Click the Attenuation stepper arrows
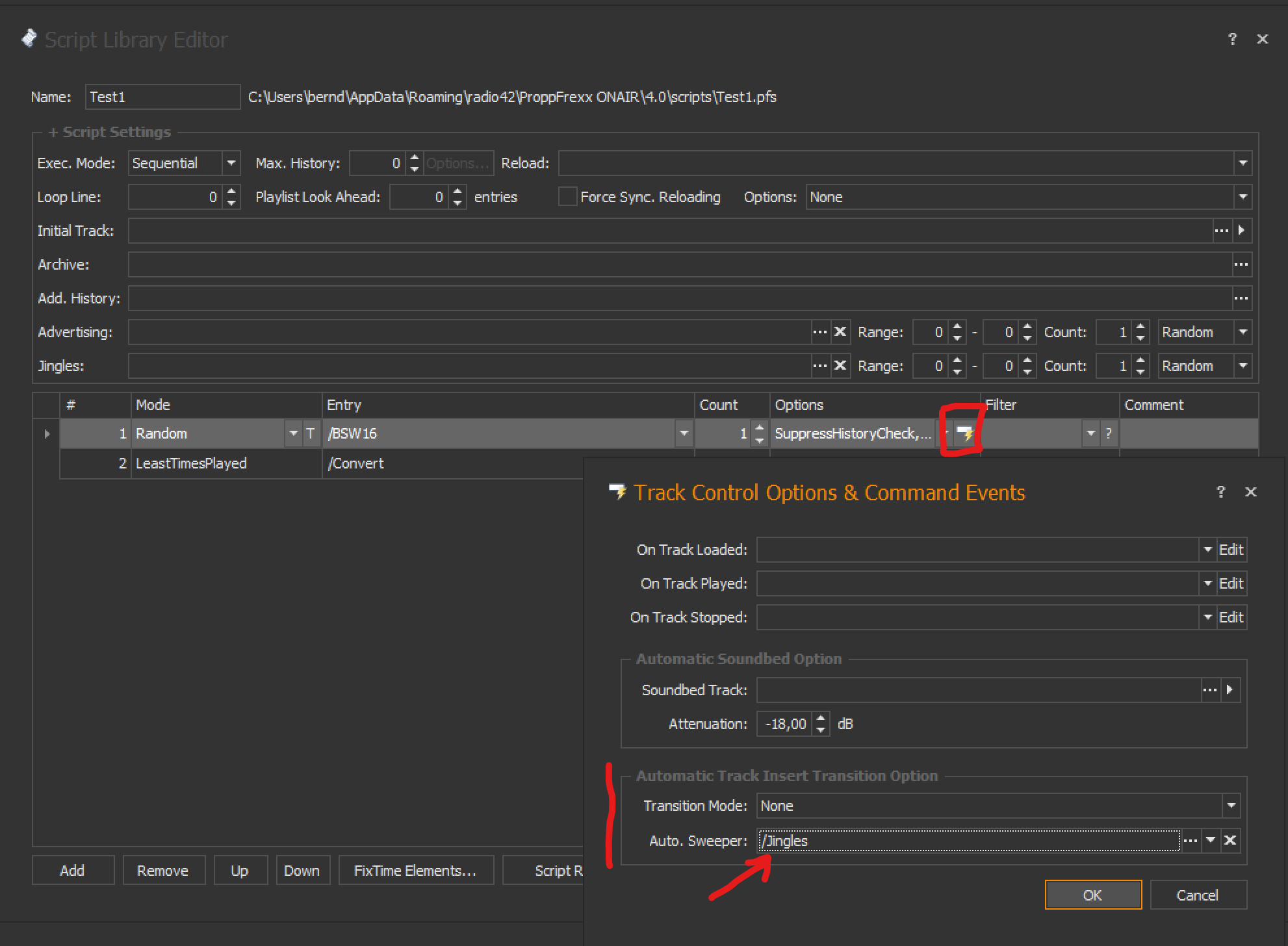Viewport: 1288px width, 946px height. (x=821, y=723)
